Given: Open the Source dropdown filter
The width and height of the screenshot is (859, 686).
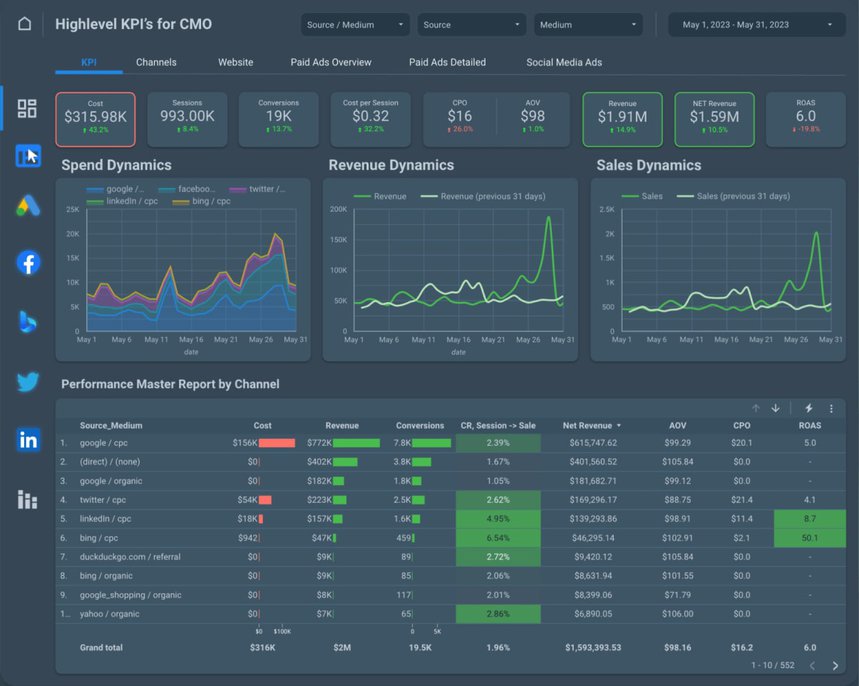Looking at the screenshot, I should [472, 25].
